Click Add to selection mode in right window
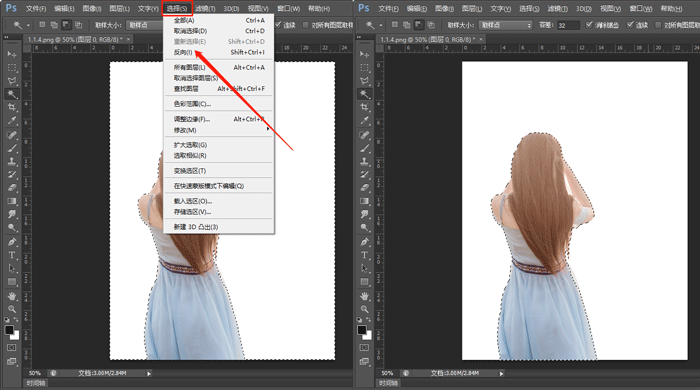The image size is (700, 390). point(407,25)
